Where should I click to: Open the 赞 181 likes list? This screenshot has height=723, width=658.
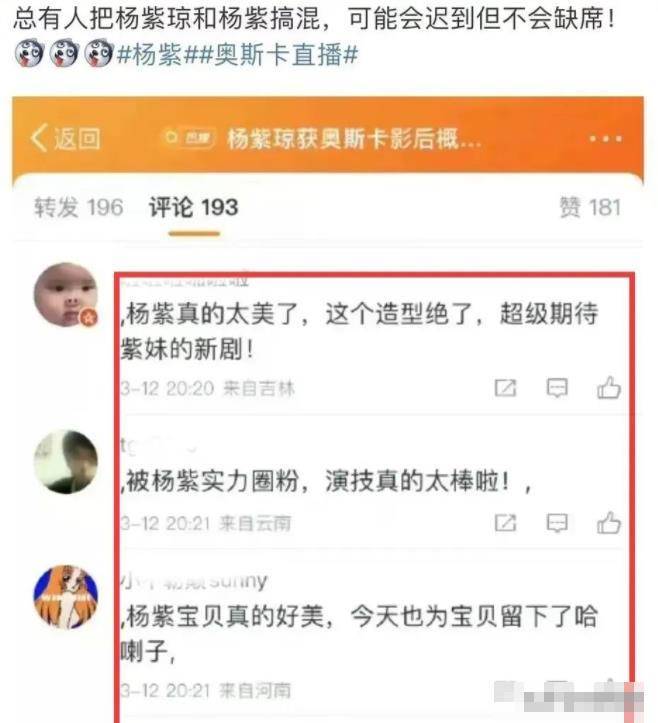[590, 207]
